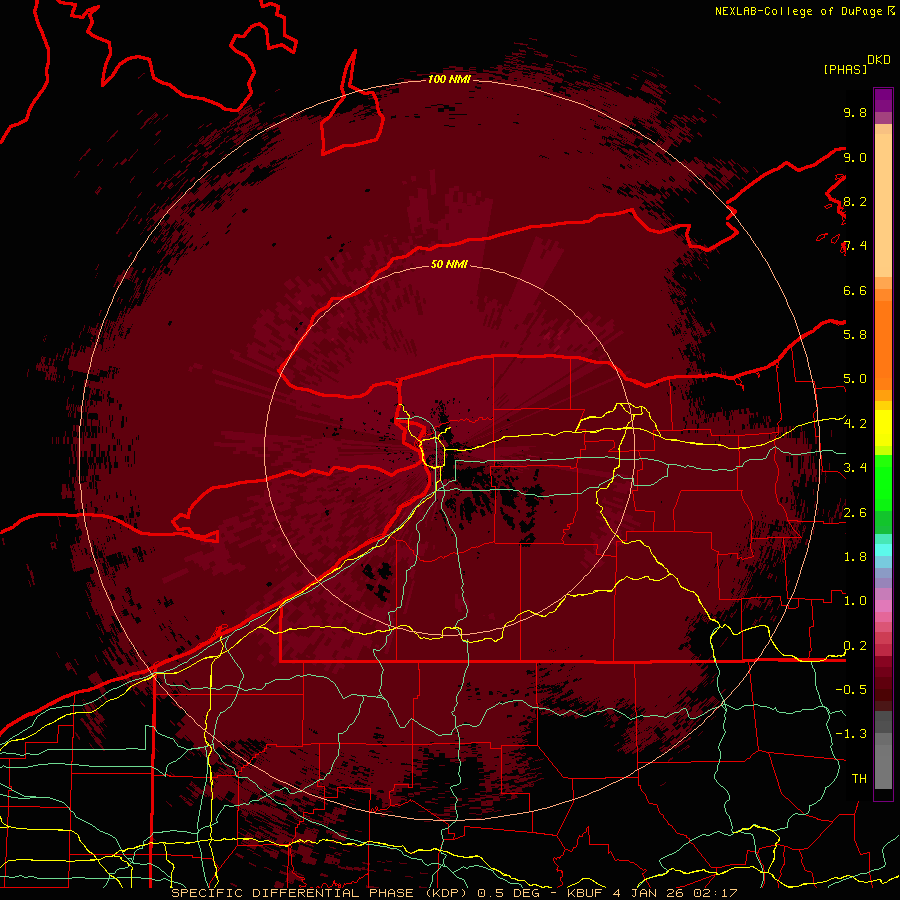
Task: Click the 5.0 scale value
Action: click(855, 379)
